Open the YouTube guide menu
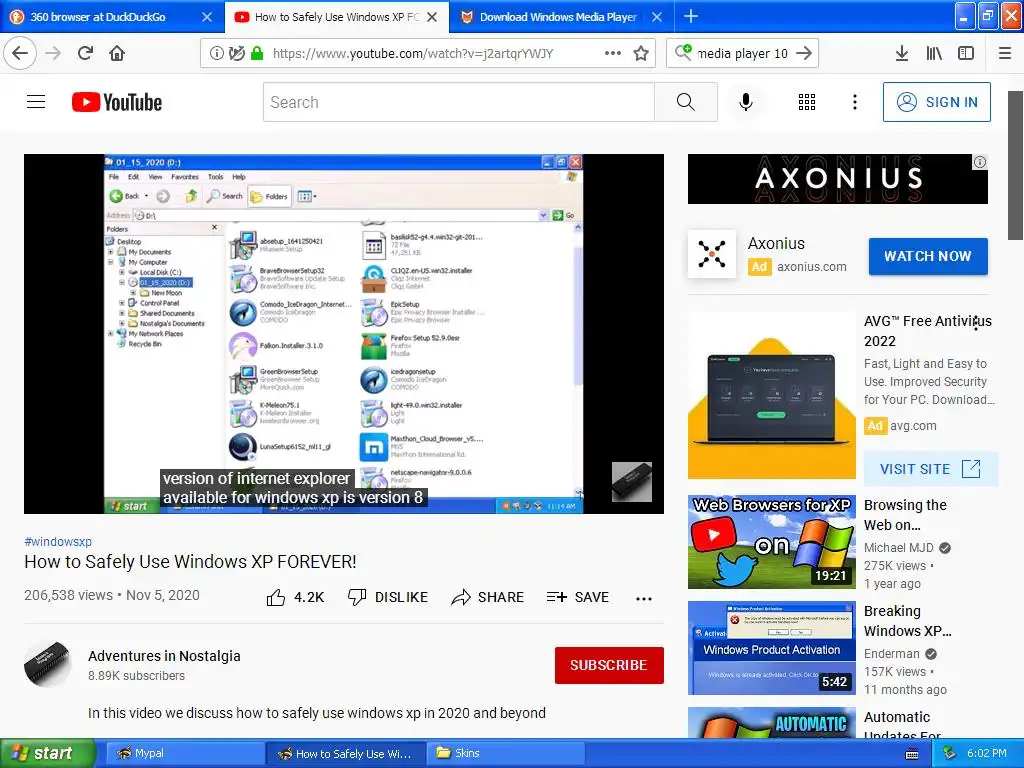 tap(36, 102)
